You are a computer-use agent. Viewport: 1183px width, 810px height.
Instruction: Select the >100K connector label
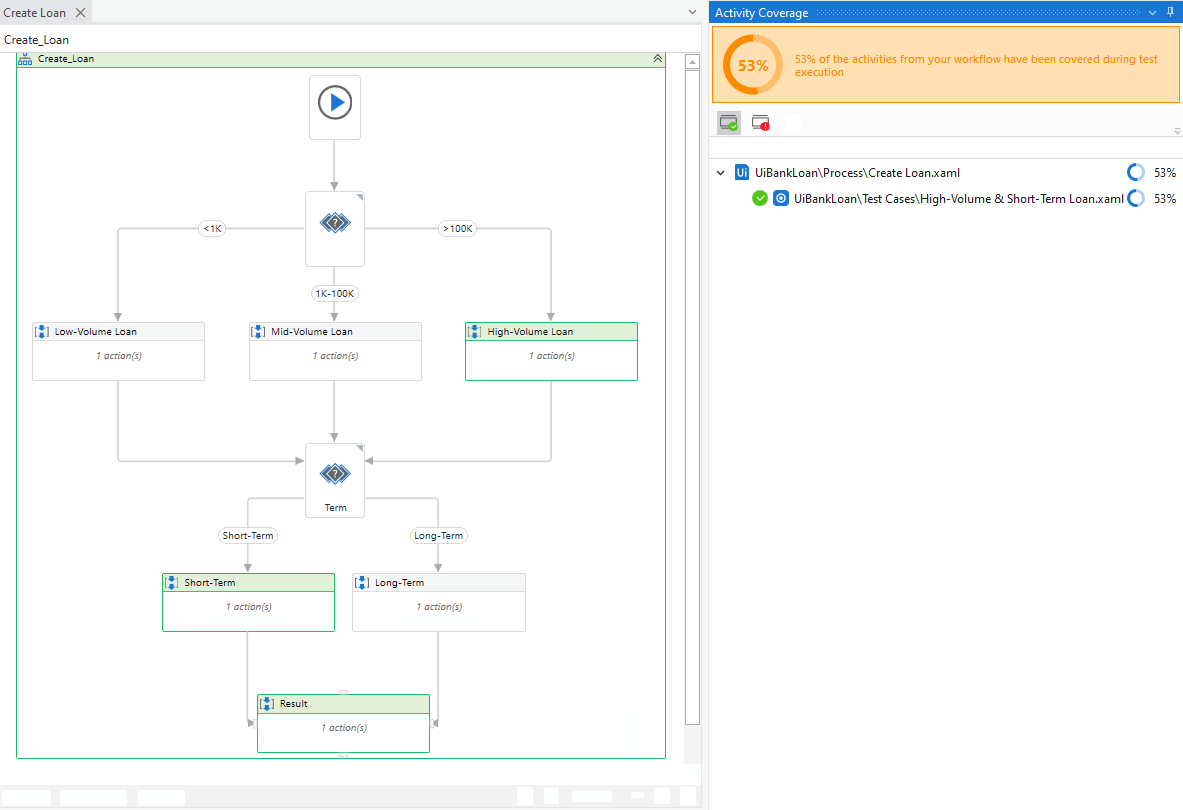(457, 229)
